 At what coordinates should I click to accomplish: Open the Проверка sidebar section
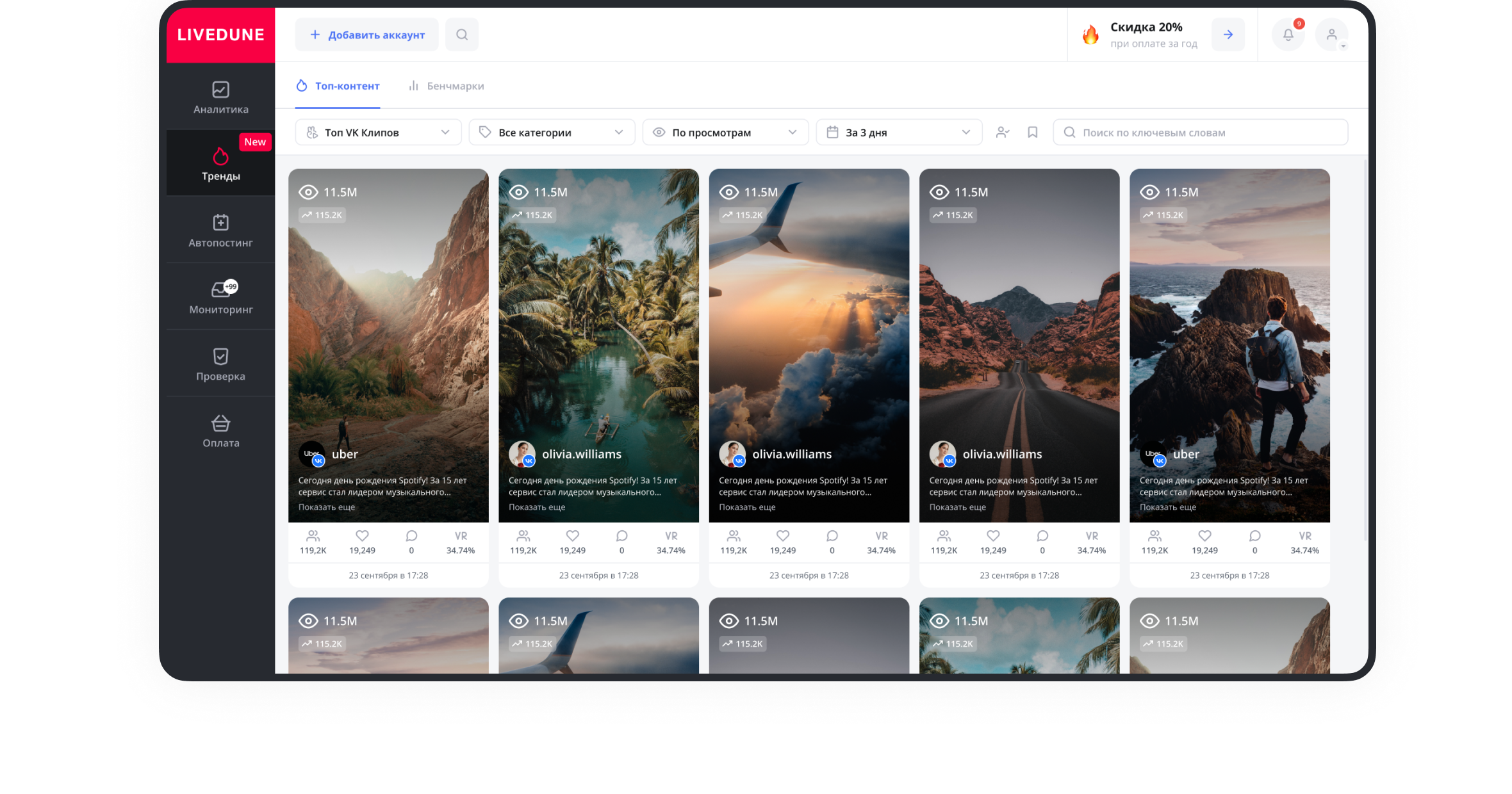[x=220, y=364]
